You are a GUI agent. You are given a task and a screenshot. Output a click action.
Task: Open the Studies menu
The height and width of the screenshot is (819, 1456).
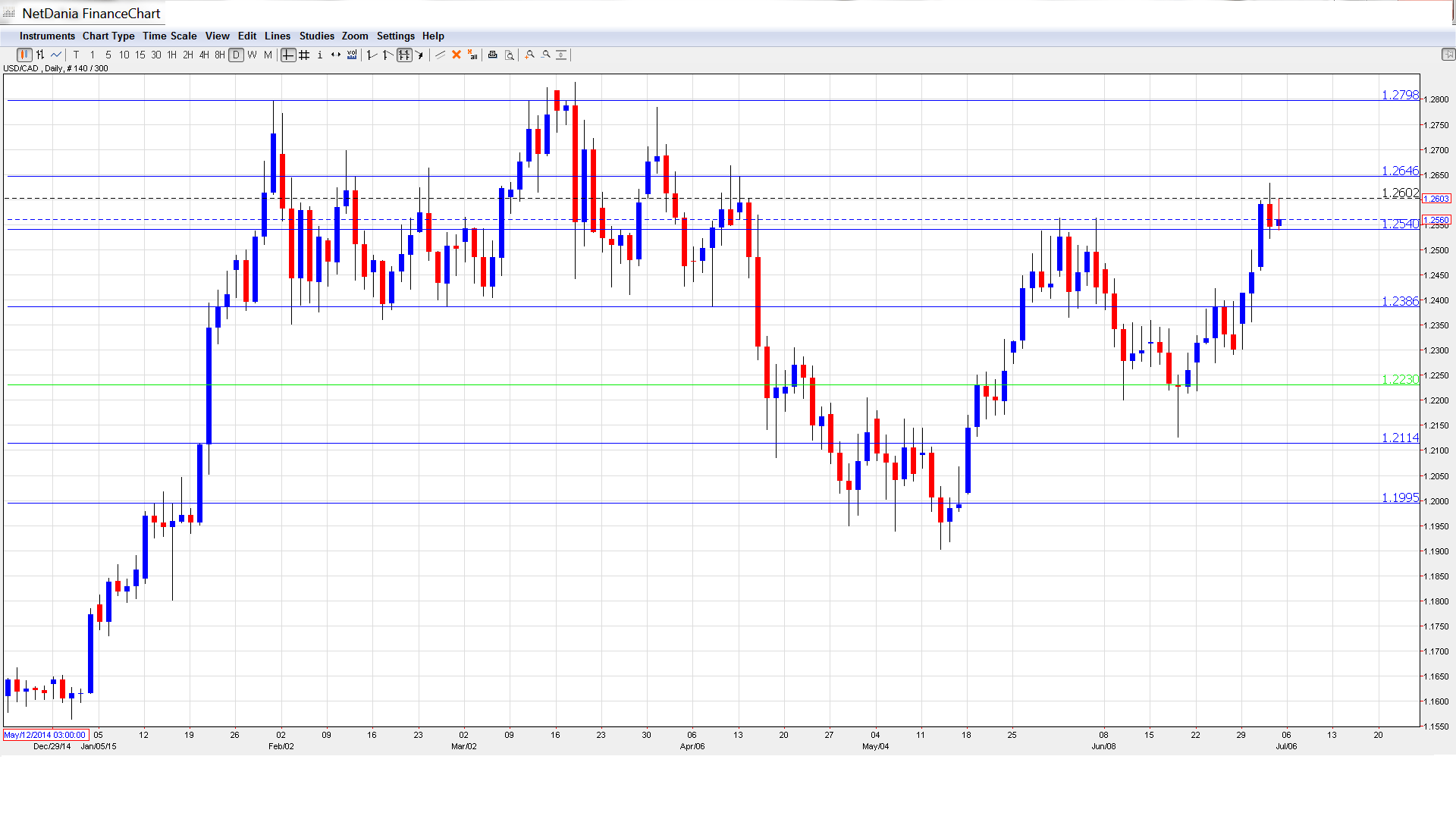316,36
